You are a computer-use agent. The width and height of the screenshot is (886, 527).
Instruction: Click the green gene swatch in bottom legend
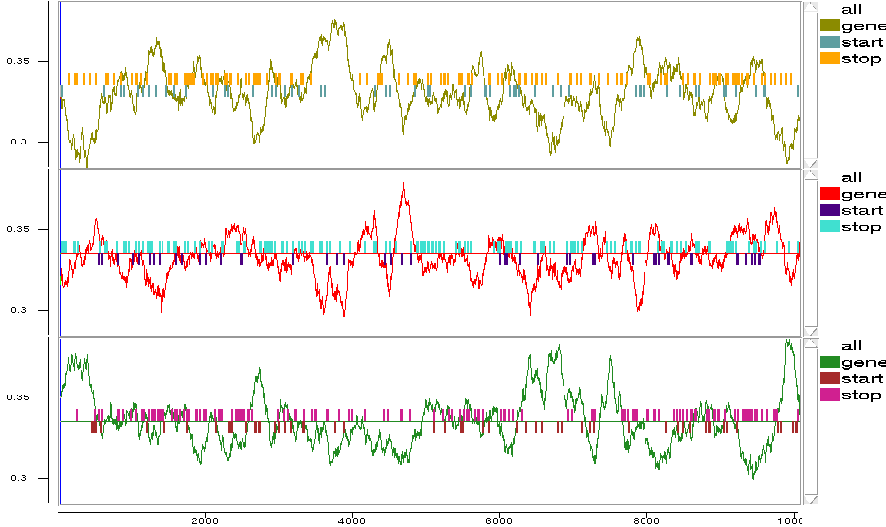coord(829,361)
